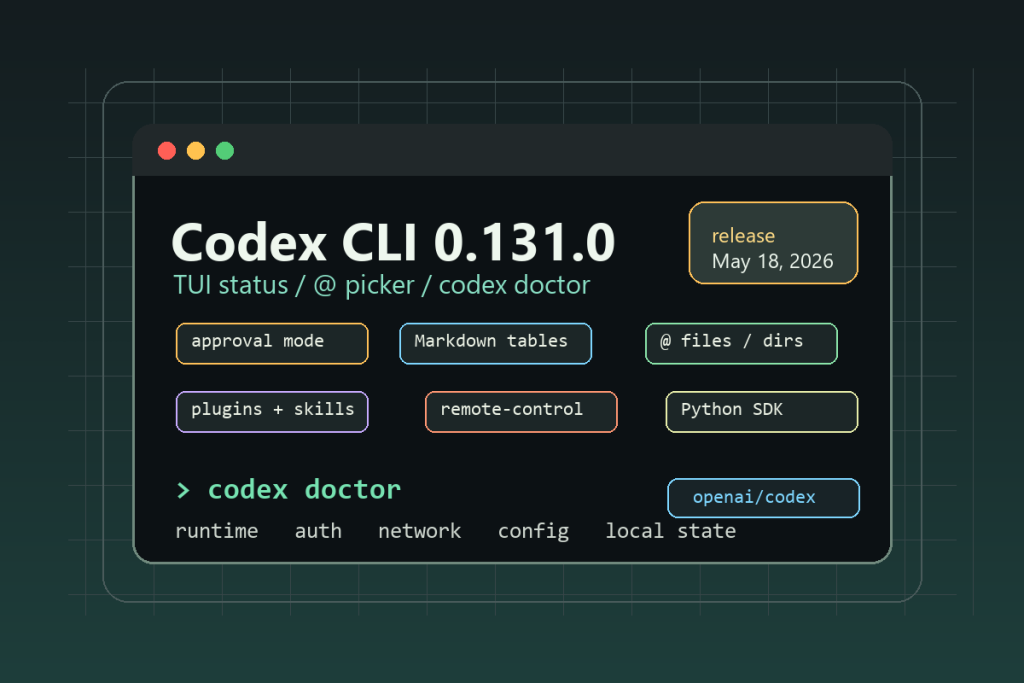Click the "codex doctor" command text
Image resolution: width=1024 pixels, height=683 pixels.
pos(304,490)
